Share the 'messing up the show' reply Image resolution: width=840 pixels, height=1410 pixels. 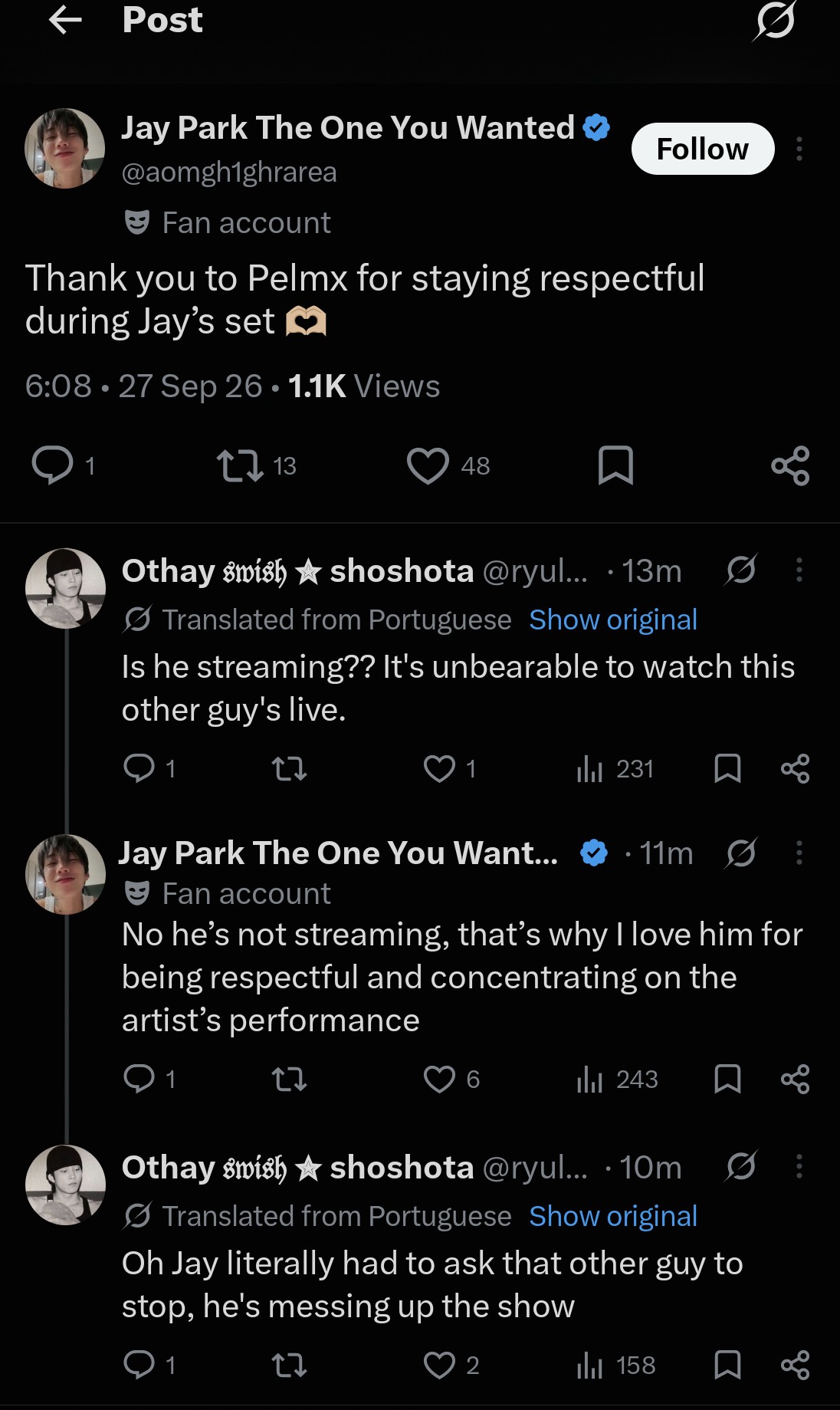click(795, 1365)
